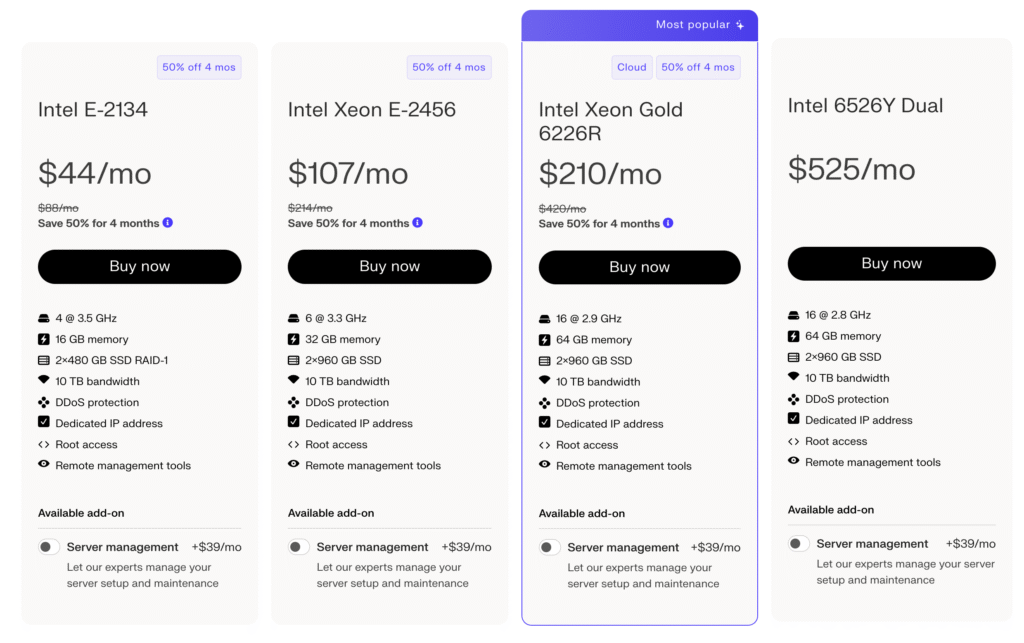Click sparkle icon in Most popular banner

pyautogui.click(x=740, y=25)
